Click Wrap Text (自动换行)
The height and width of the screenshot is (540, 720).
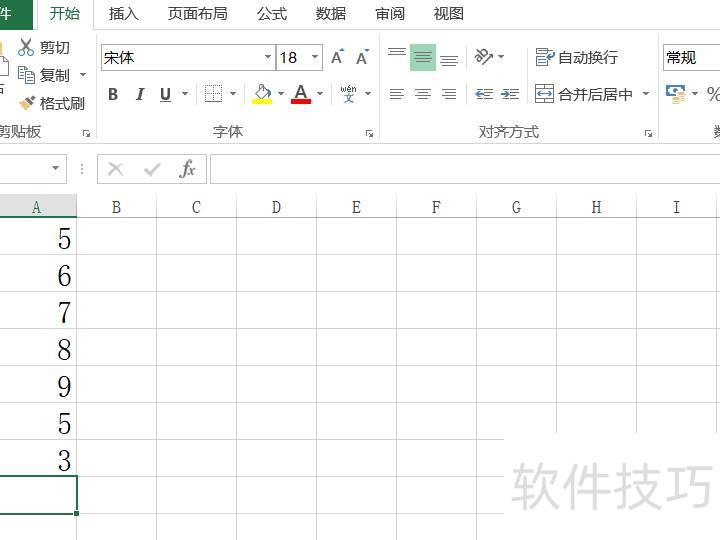[577, 57]
